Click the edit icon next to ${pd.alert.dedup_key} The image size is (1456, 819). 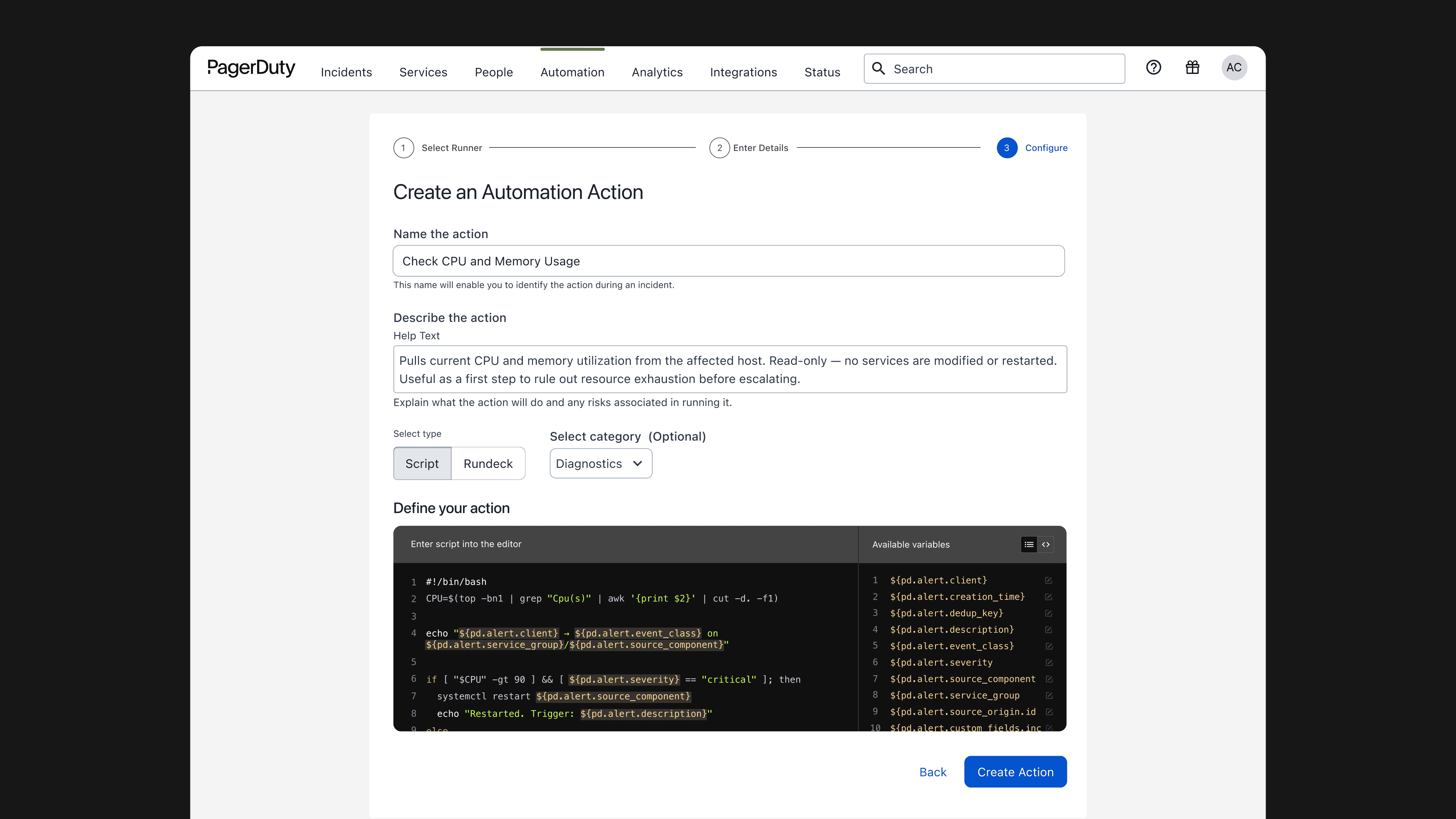1048,613
